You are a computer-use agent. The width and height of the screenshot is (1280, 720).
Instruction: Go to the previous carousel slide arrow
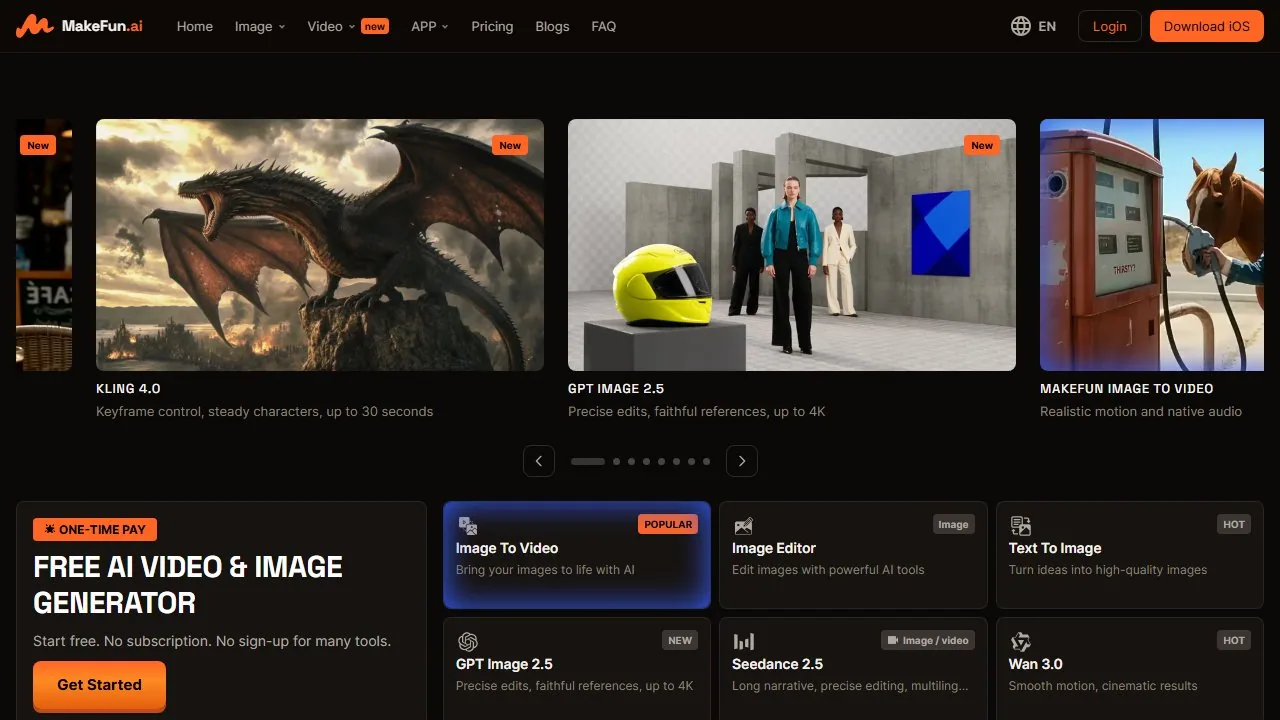pyautogui.click(x=539, y=461)
